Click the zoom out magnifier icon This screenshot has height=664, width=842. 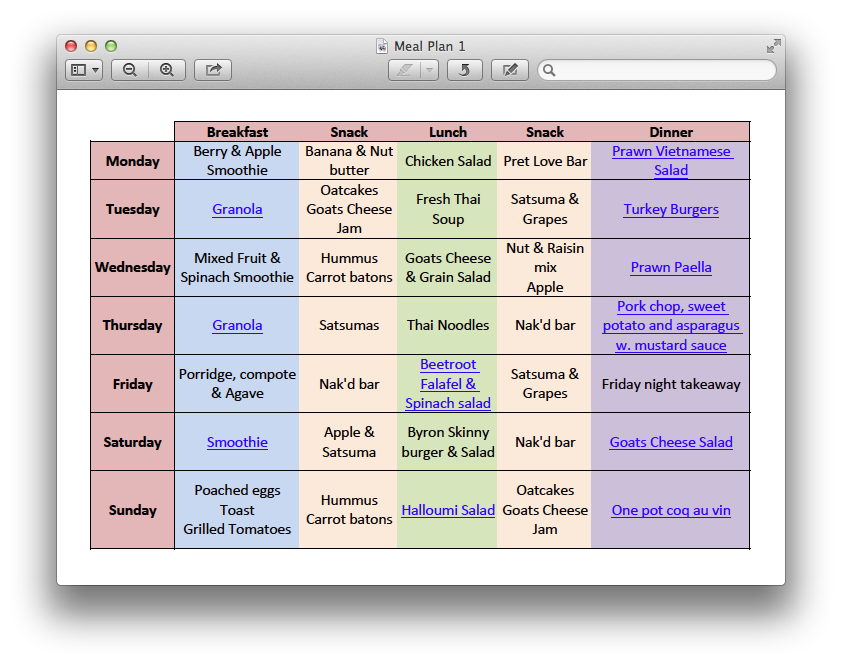coord(130,70)
